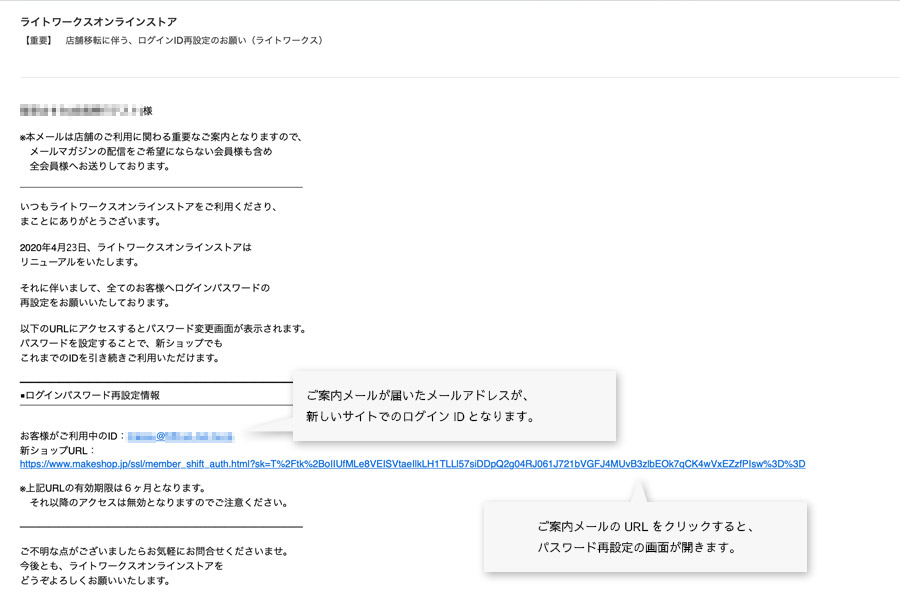Select the line それに伴いまして、全てのお客様へログインパスワードの

(x=145, y=288)
